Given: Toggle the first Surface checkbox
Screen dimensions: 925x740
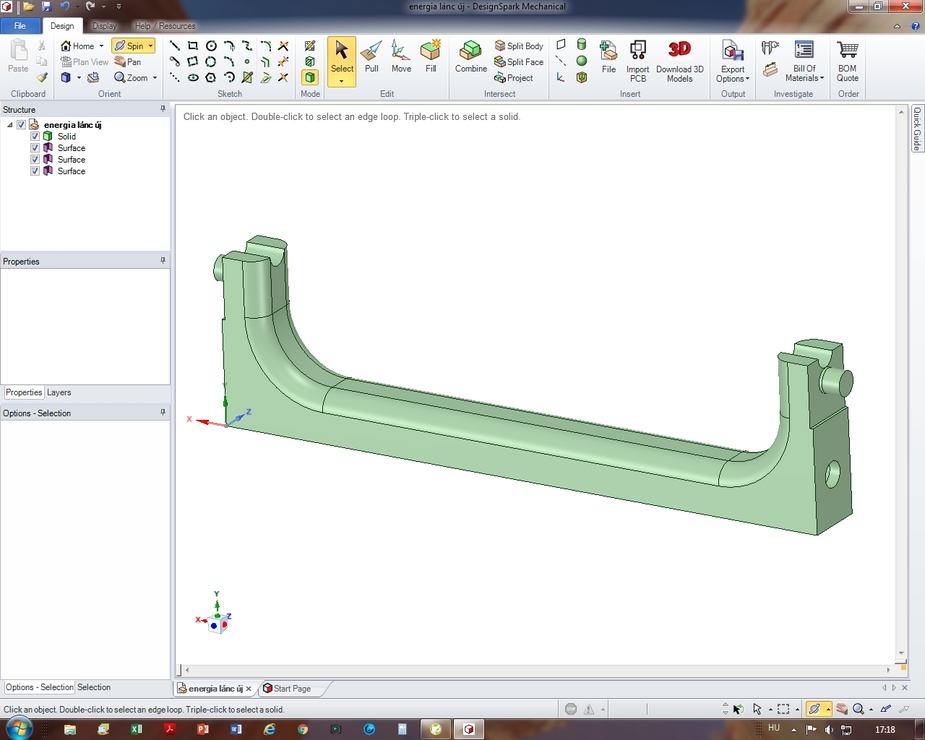Looking at the screenshot, I should point(35,148).
